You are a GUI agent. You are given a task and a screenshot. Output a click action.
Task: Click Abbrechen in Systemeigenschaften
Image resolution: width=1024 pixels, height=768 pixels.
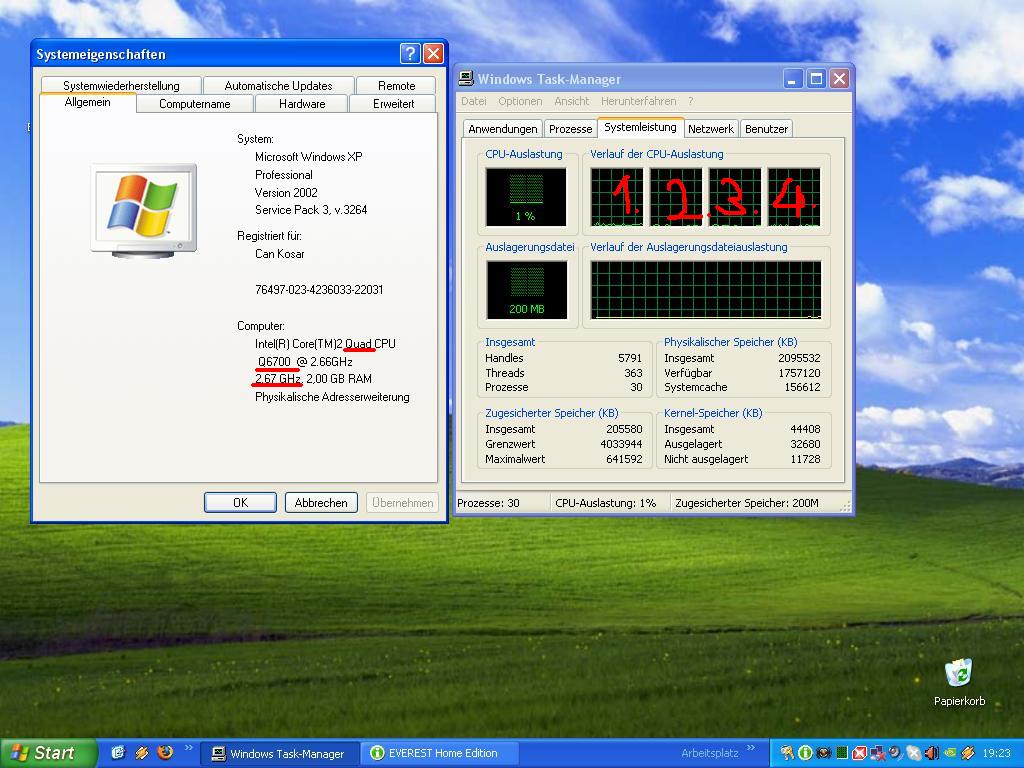(x=321, y=502)
